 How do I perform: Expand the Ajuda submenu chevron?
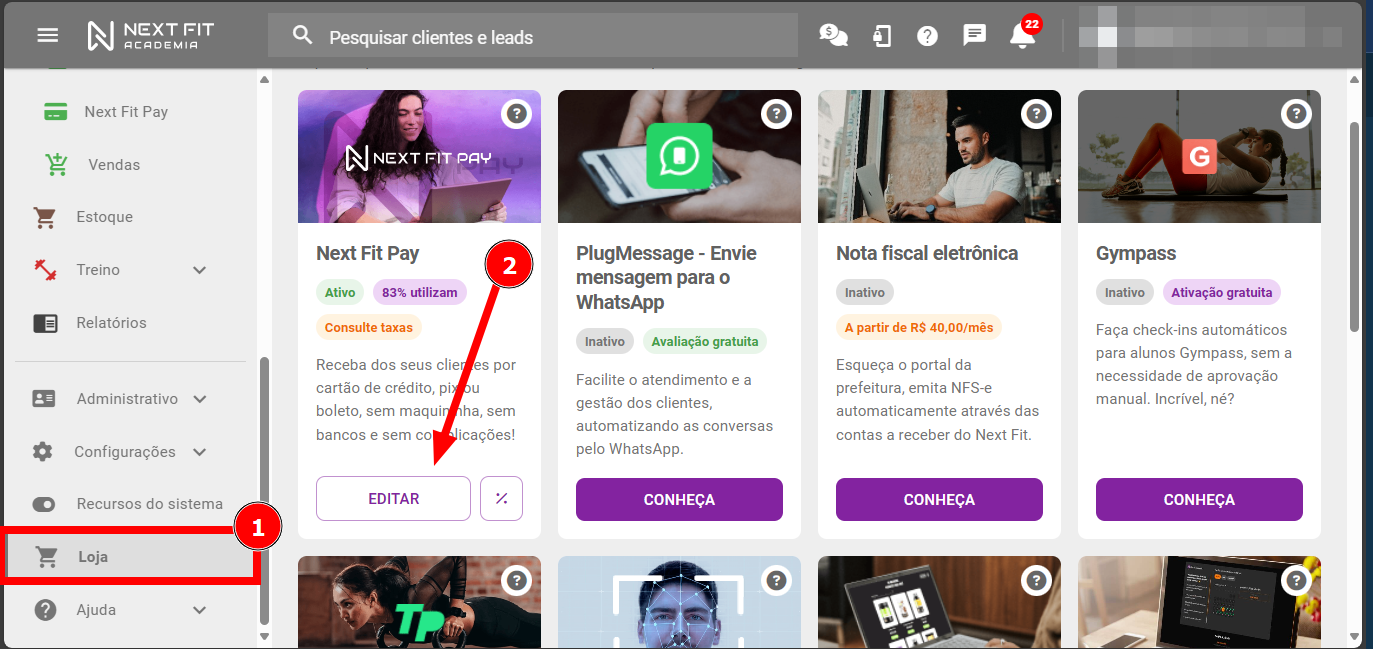200,610
